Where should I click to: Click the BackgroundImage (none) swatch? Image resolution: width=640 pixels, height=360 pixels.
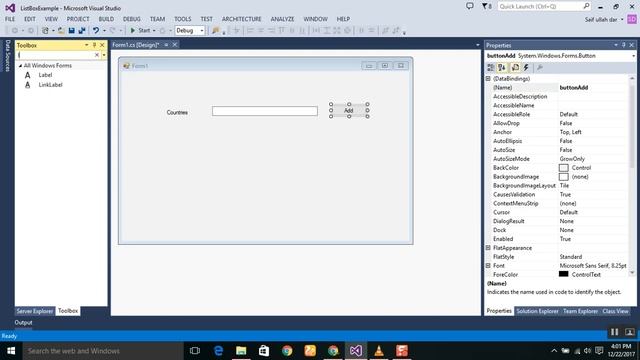pyautogui.click(x=563, y=177)
